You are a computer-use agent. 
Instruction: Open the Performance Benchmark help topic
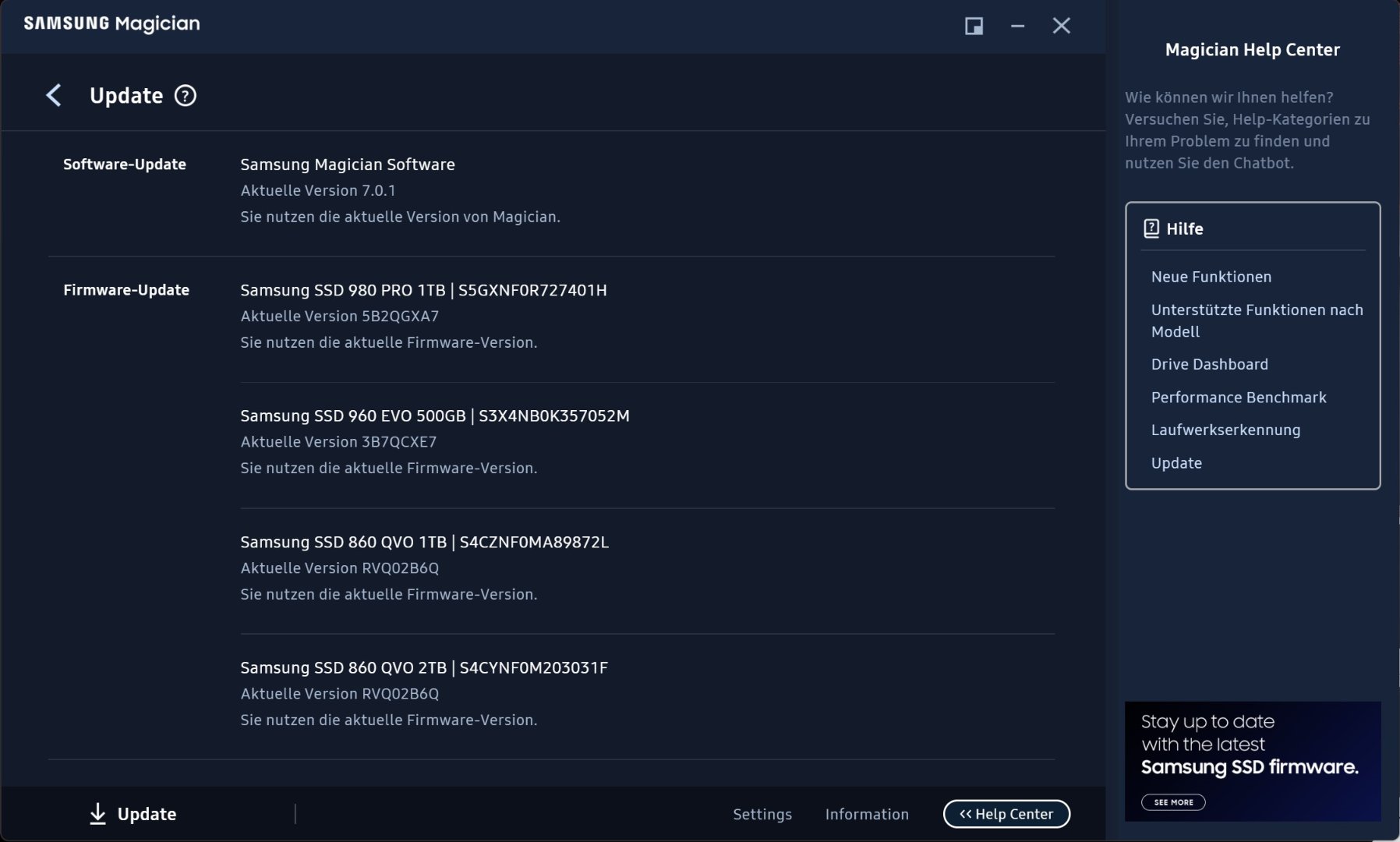coord(1239,398)
